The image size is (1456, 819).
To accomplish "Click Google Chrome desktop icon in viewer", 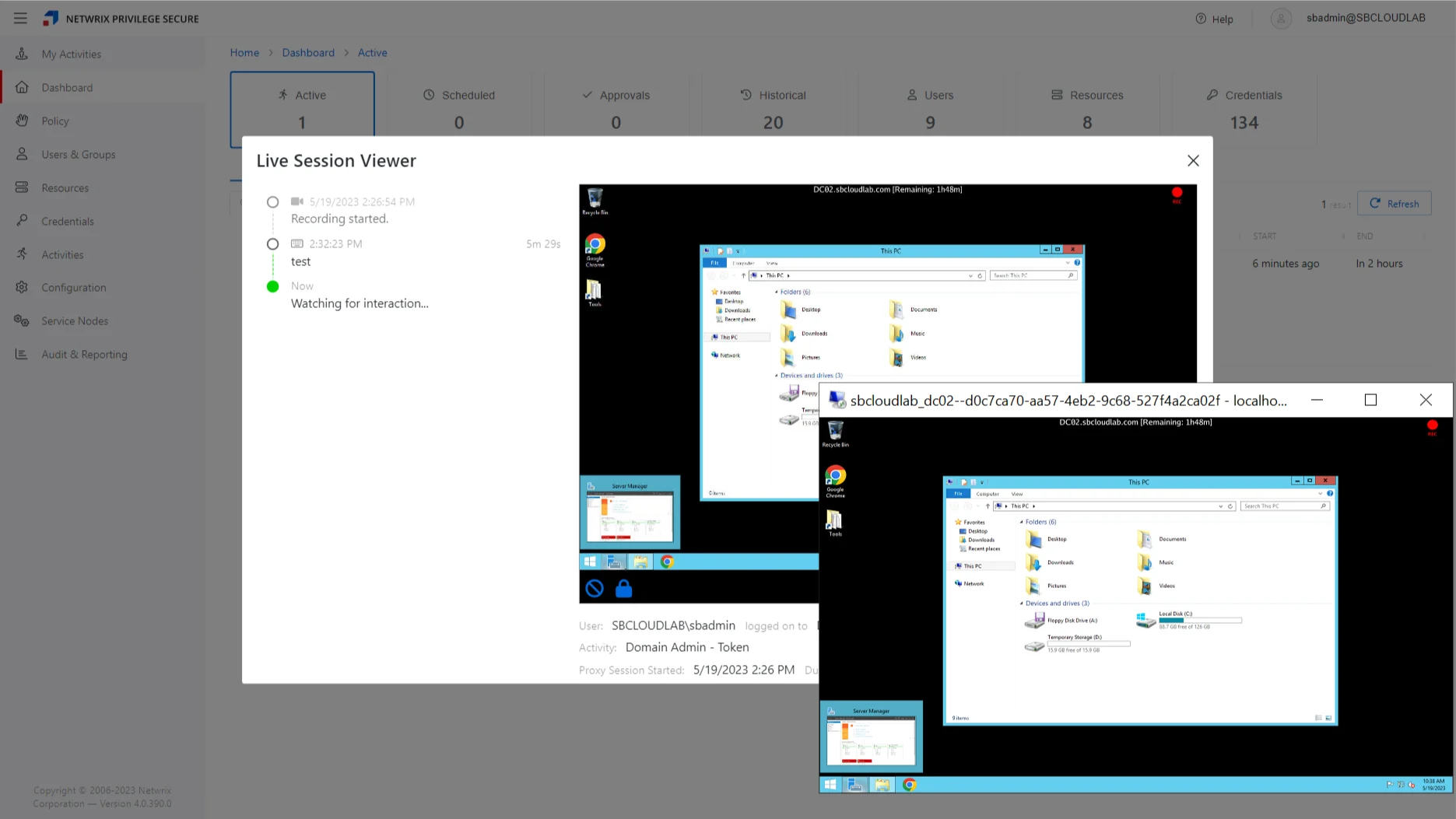I will [x=595, y=250].
